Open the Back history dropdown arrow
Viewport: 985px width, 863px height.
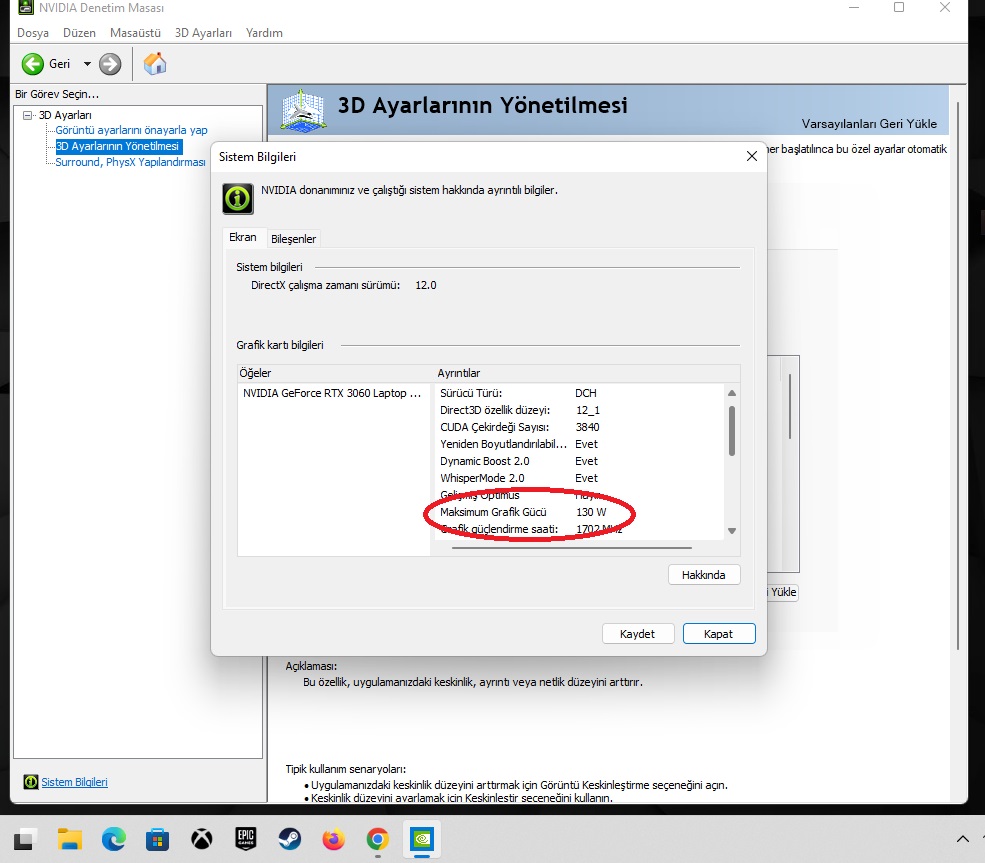[x=87, y=64]
